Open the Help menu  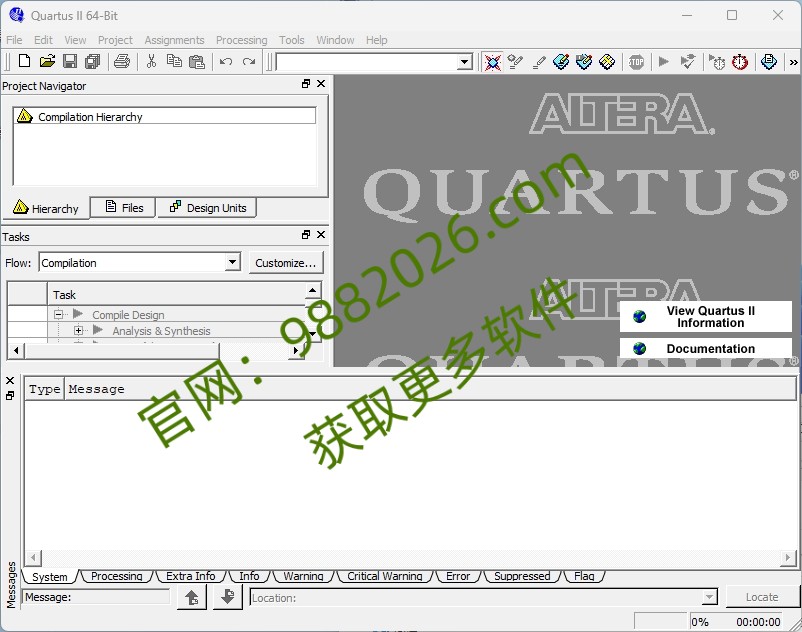[x=376, y=40]
